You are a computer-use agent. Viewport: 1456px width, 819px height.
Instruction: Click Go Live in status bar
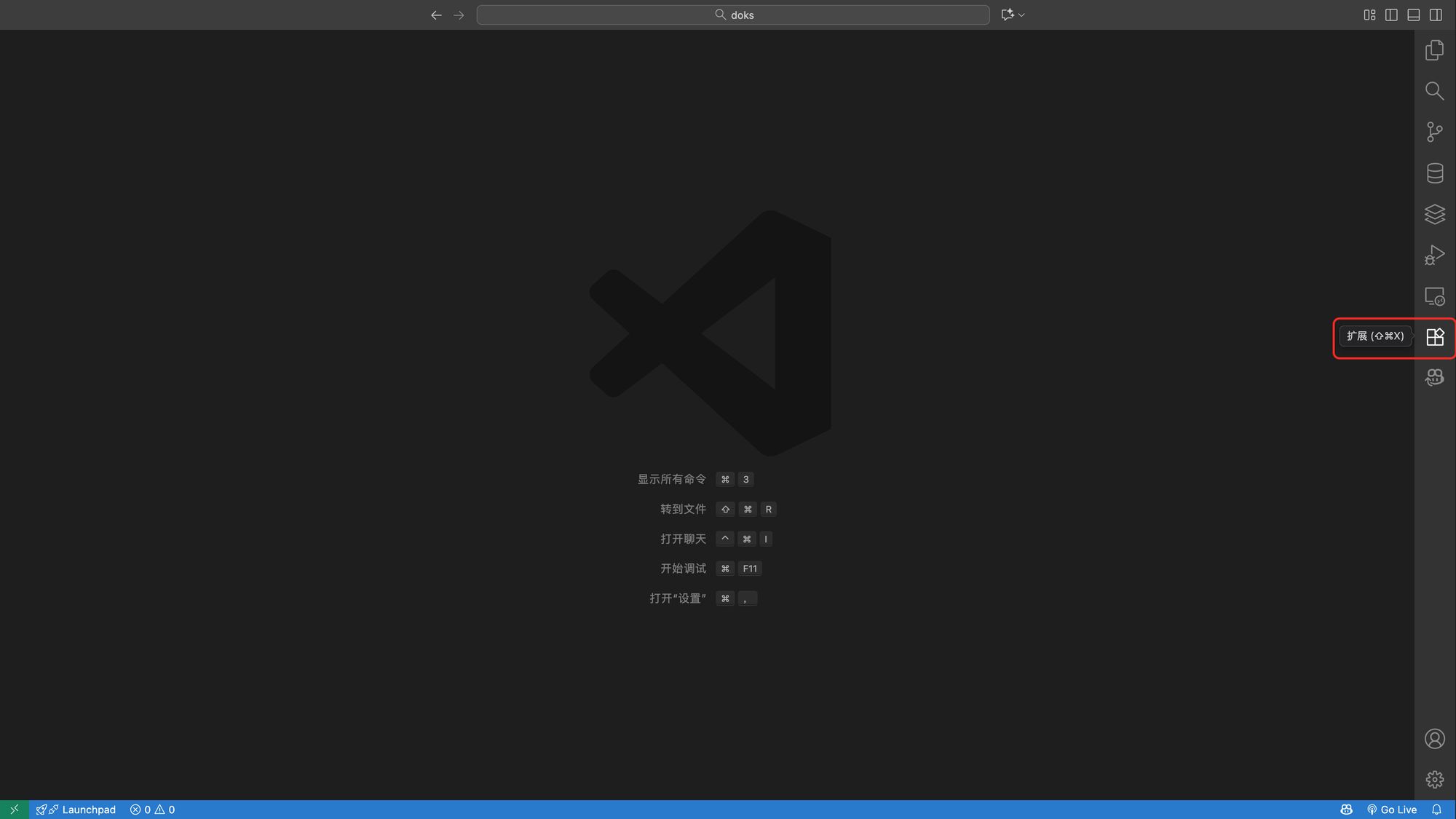(x=1392, y=810)
